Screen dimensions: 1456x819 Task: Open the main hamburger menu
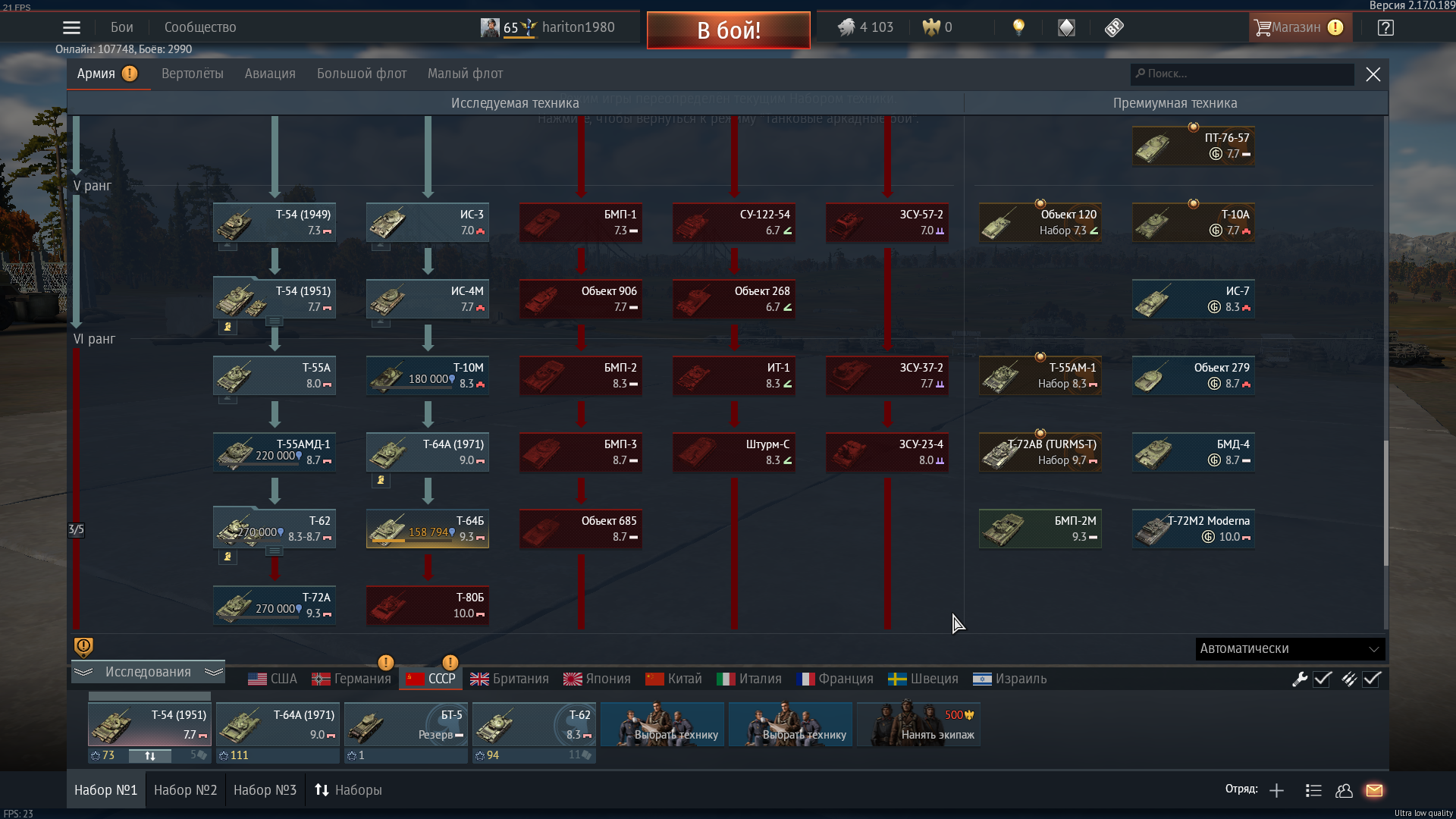tap(71, 28)
